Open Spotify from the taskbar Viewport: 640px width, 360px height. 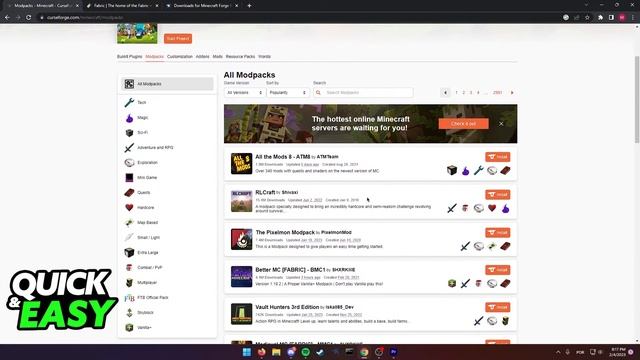(x=305, y=352)
